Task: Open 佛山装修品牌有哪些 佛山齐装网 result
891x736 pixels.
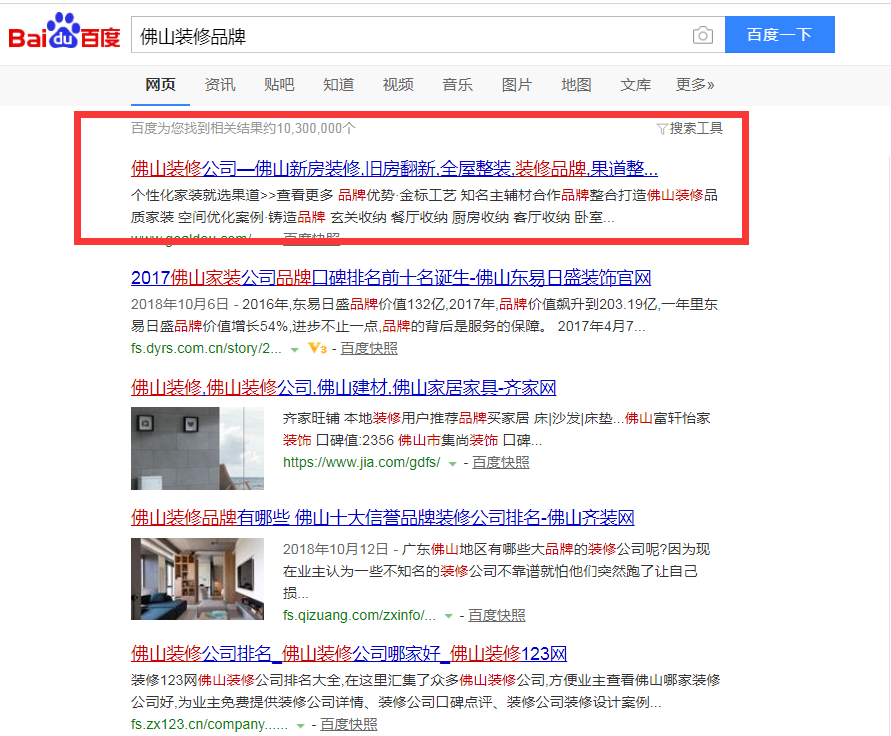Action: tap(382, 517)
